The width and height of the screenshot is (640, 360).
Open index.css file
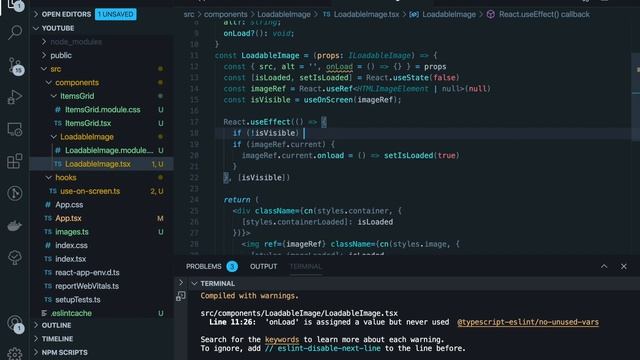(x=71, y=245)
